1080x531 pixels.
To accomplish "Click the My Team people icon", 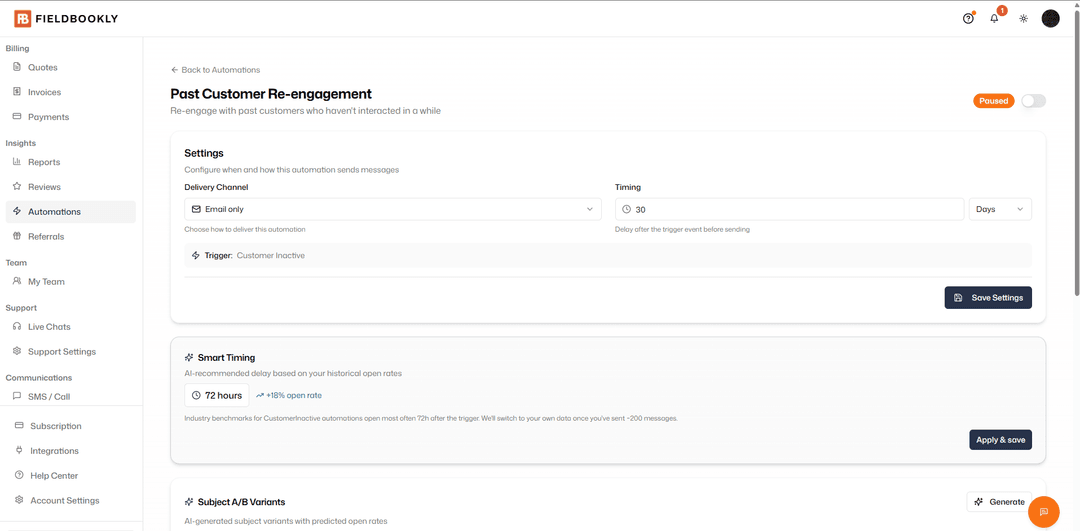I will [x=17, y=281].
